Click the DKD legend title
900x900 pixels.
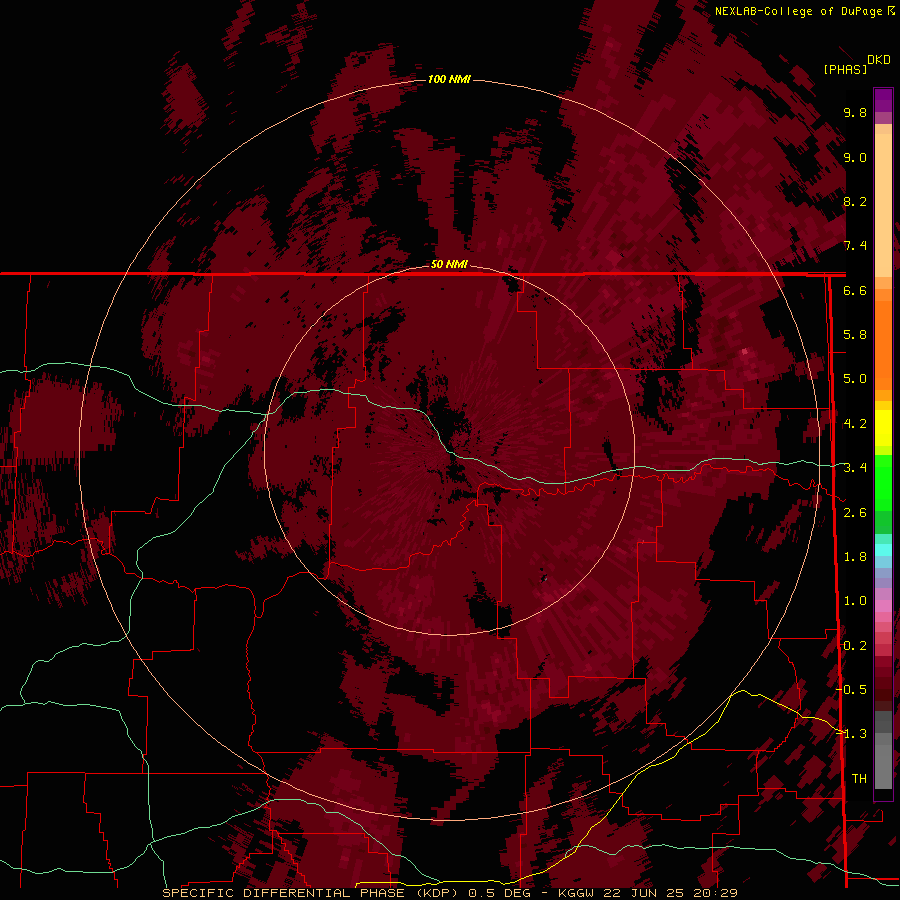(878, 60)
